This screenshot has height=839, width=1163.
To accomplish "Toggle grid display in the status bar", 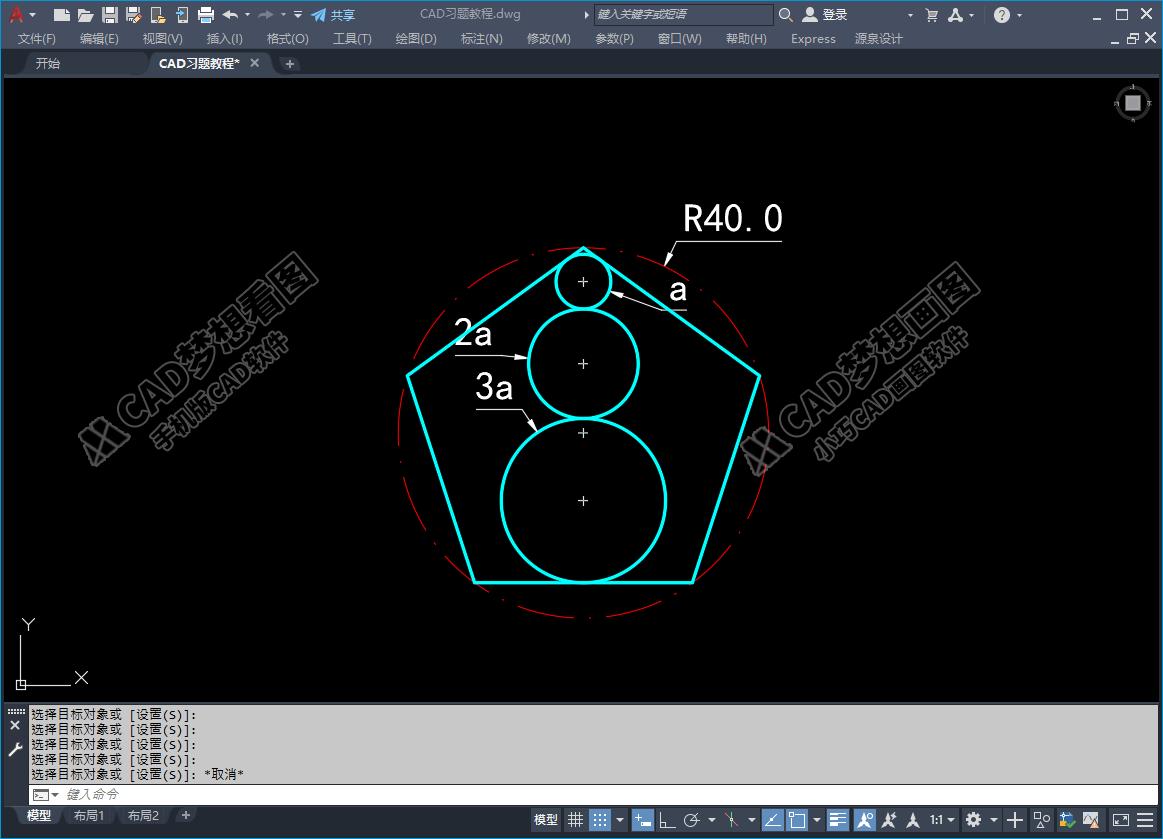I will 576,819.
